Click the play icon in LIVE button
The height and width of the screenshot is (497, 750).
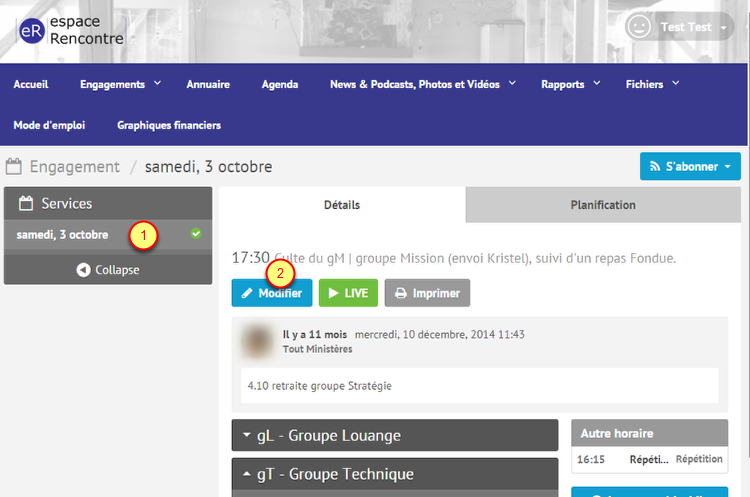tap(333, 293)
